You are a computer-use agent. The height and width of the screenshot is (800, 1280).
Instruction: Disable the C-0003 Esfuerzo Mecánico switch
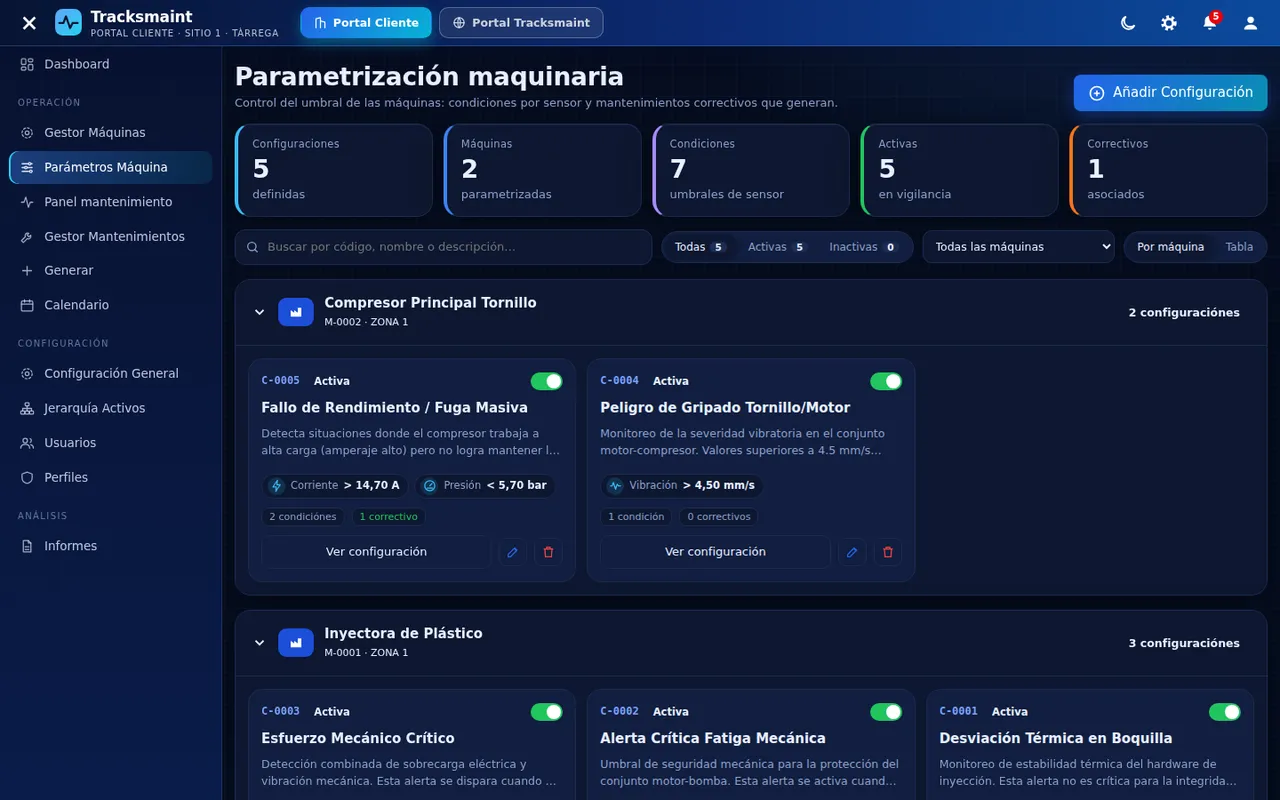coord(547,712)
